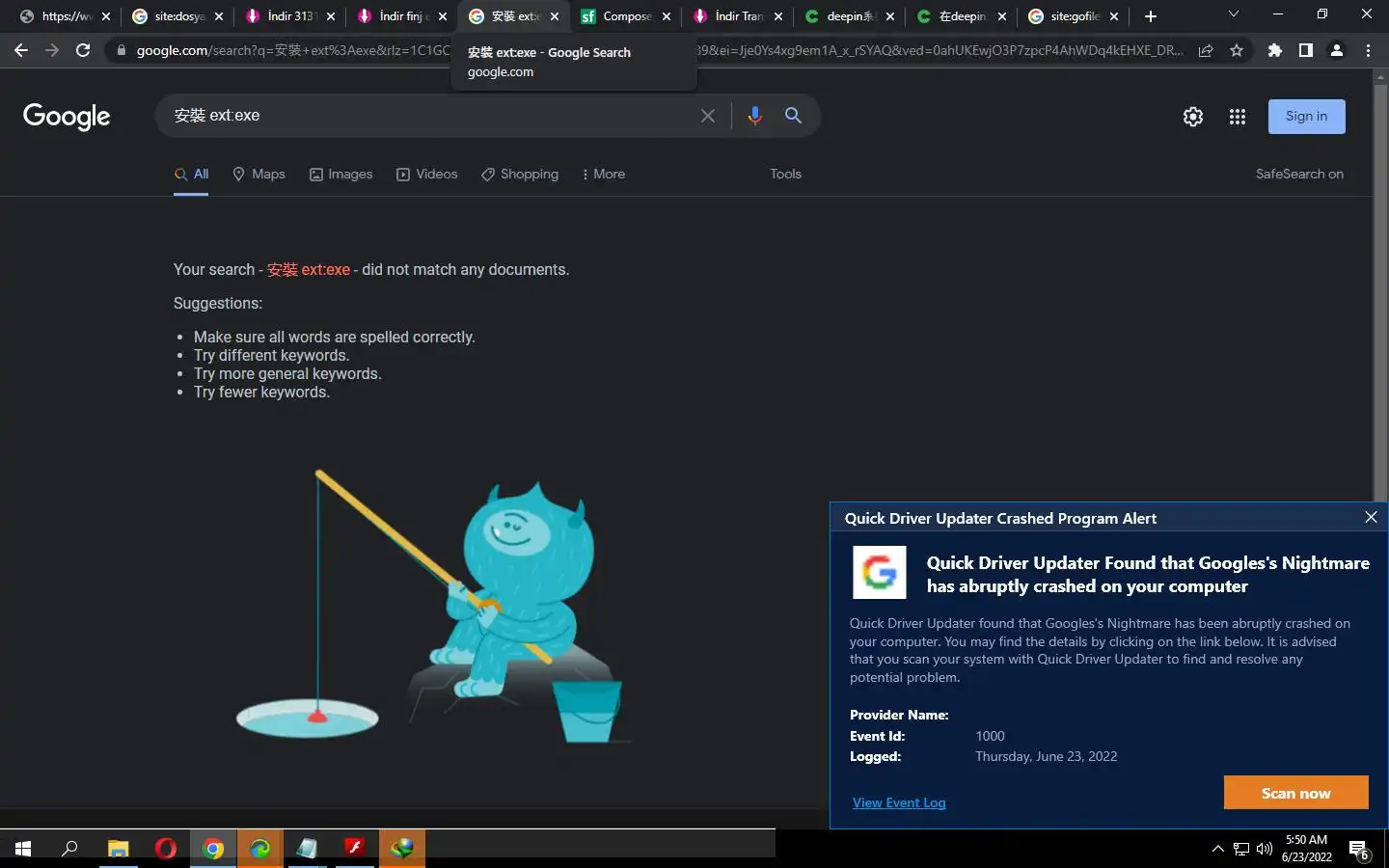Image resolution: width=1389 pixels, height=868 pixels.
Task: Open the tab search chevron in title bar
Action: point(1233,14)
